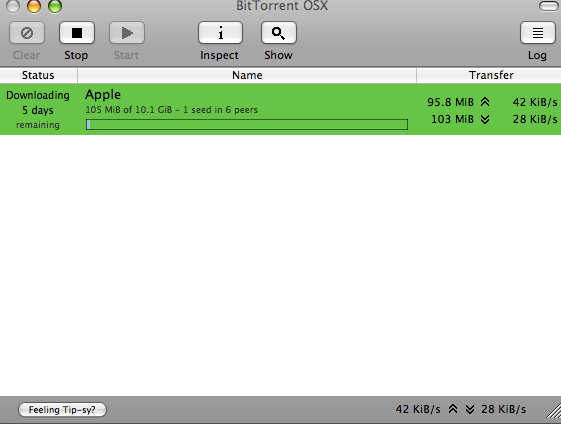Click the status bar upload arrows icon

pyautogui.click(x=453, y=409)
